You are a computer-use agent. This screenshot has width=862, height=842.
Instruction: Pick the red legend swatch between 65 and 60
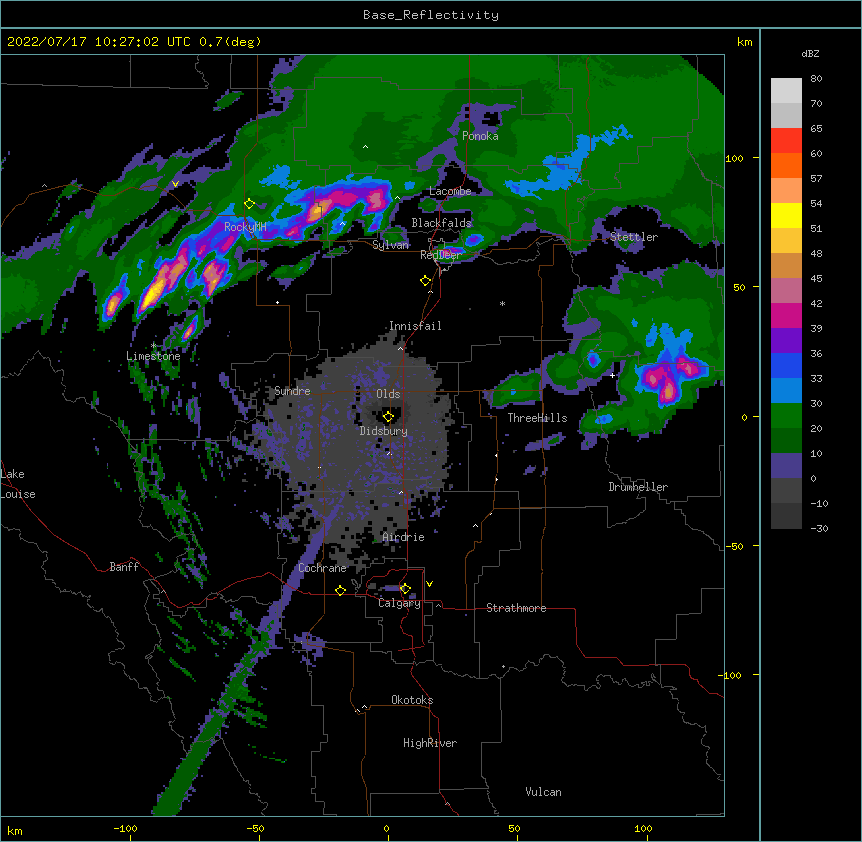[x=786, y=141]
